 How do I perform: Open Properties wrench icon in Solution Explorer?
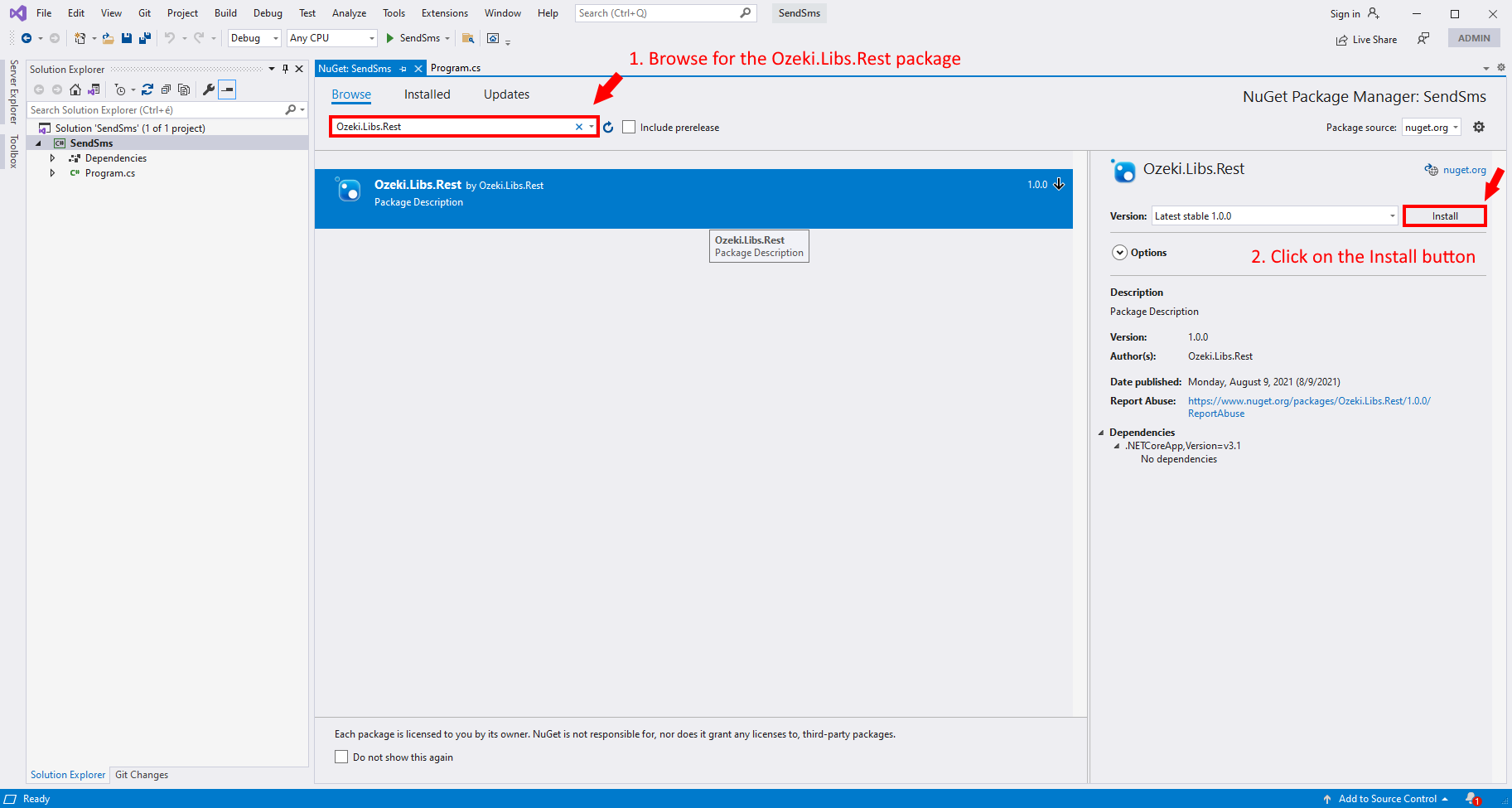pos(209,90)
